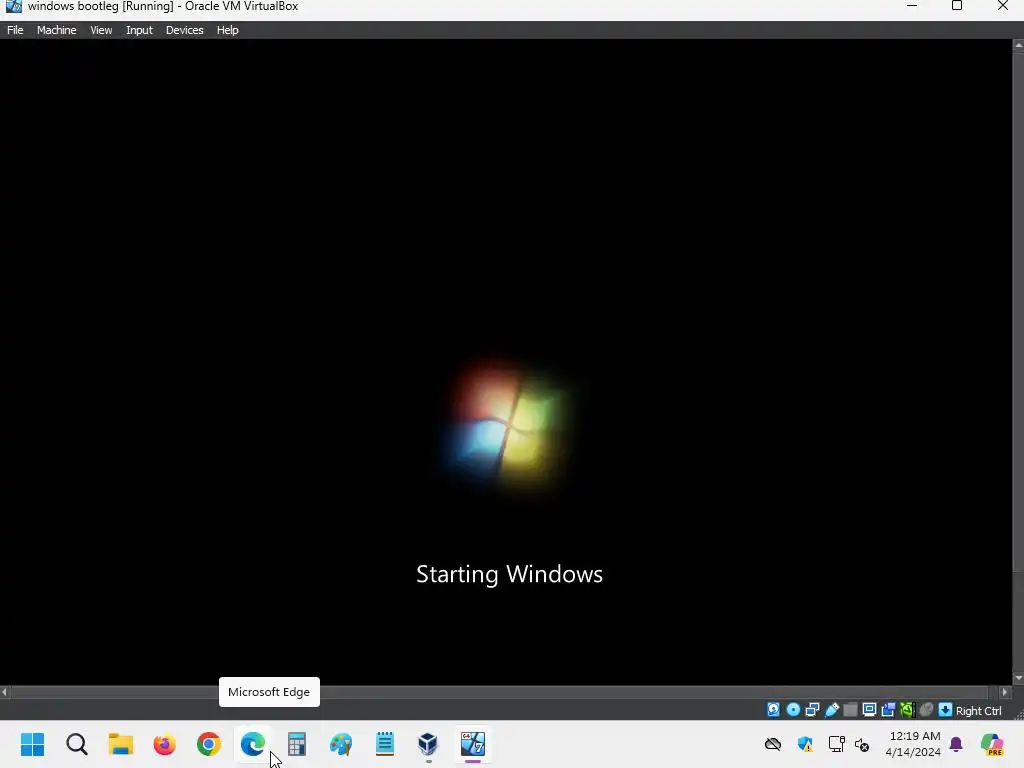Click the horizontal scrollbar right arrow
The height and width of the screenshot is (768, 1024).
1005,692
